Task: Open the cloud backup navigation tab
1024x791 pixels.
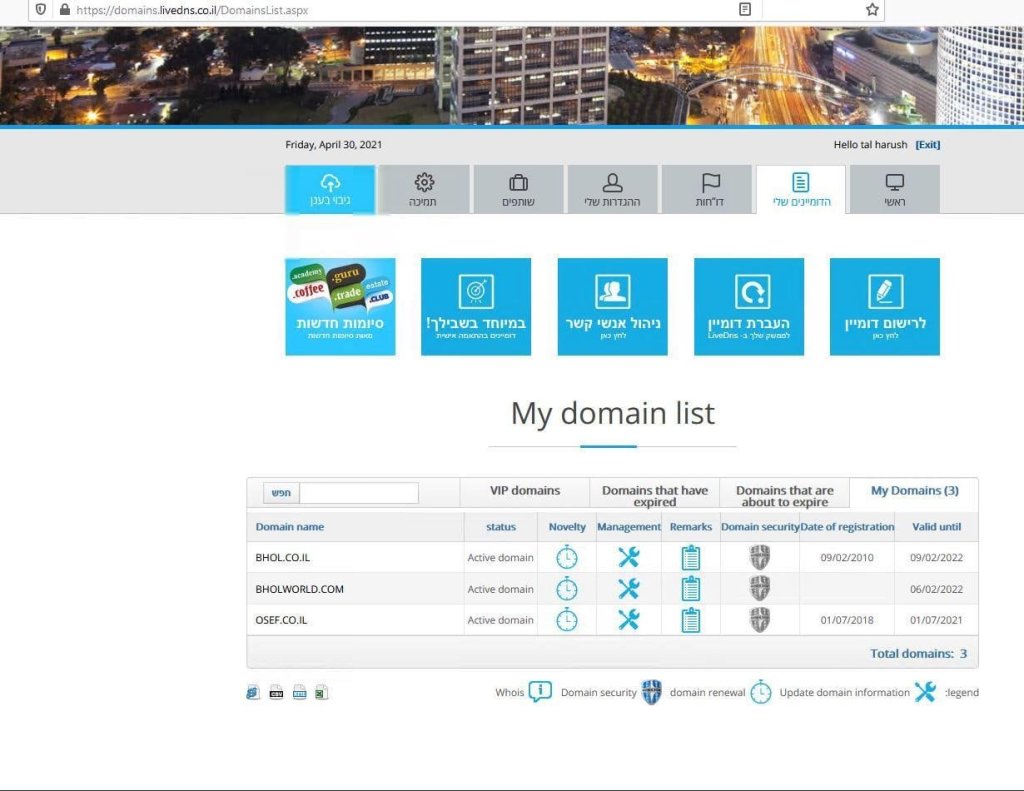Action: point(330,189)
